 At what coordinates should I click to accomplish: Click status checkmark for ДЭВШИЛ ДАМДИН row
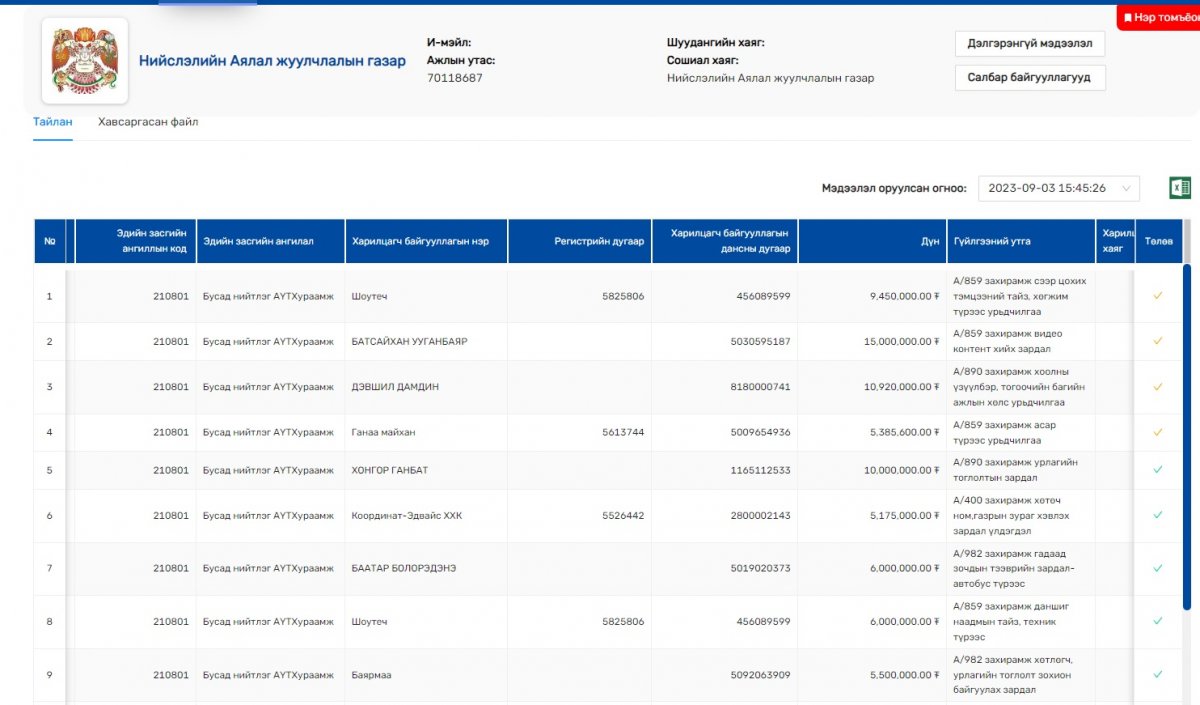coord(1158,387)
